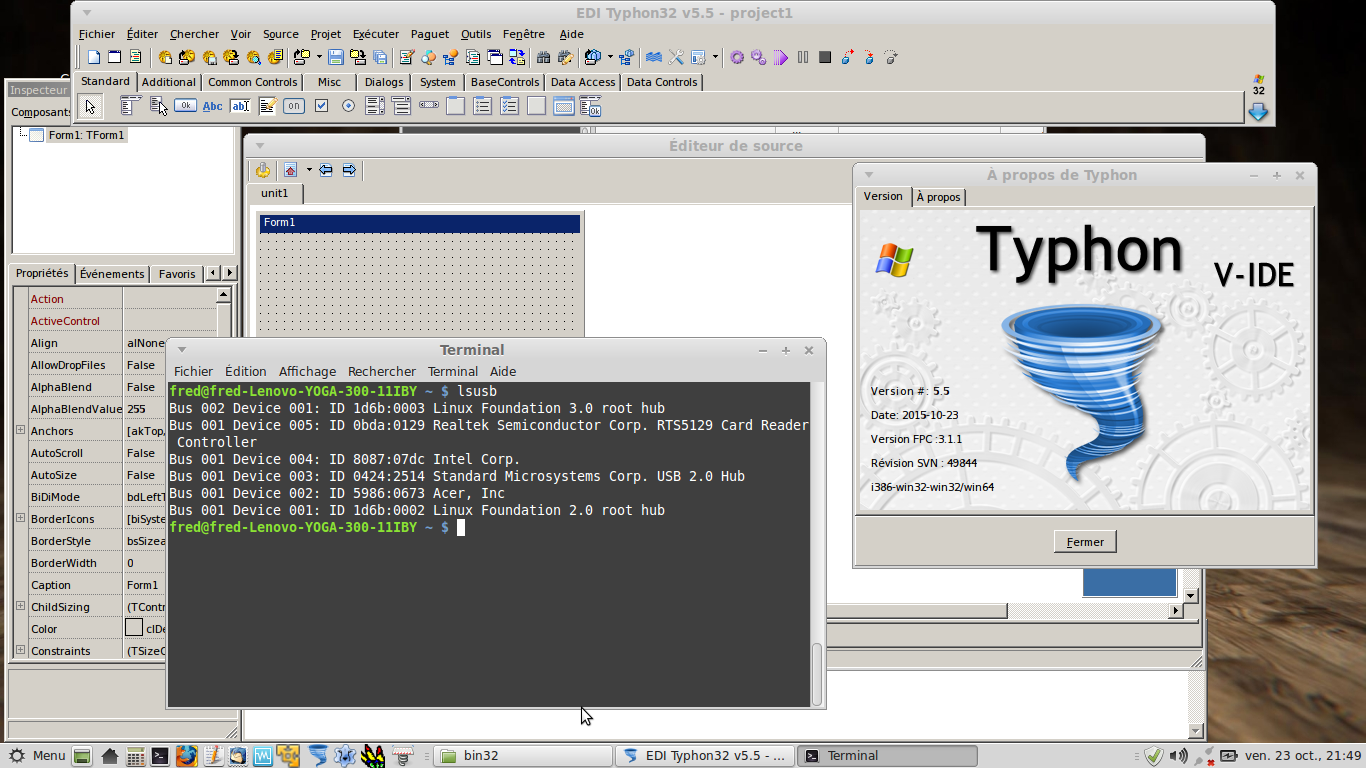Screen dimensions: 1366x768
Task: Pick the TPopupMenu component icon
Action: [x=158, y=106]
